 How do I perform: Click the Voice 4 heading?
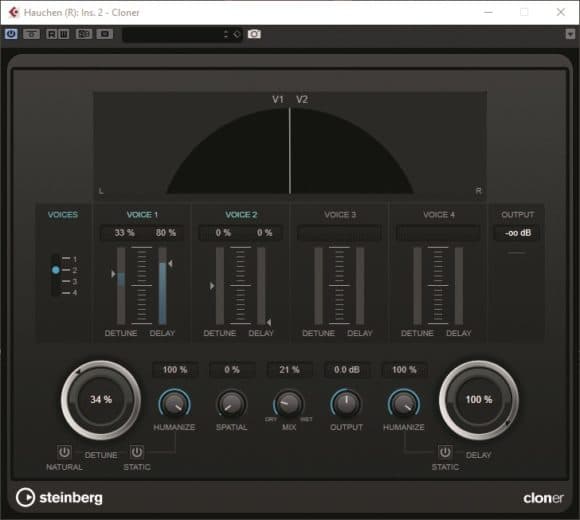pos(439,215)
